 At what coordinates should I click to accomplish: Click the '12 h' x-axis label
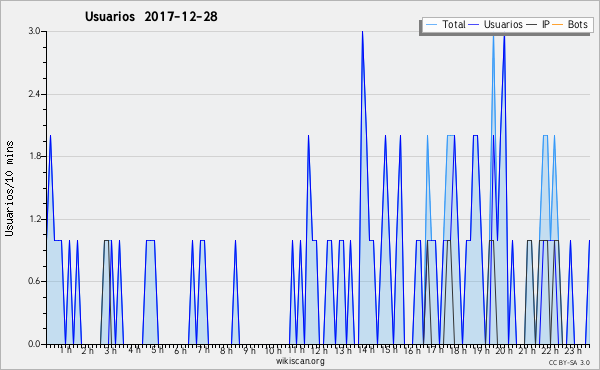[319, 350]
